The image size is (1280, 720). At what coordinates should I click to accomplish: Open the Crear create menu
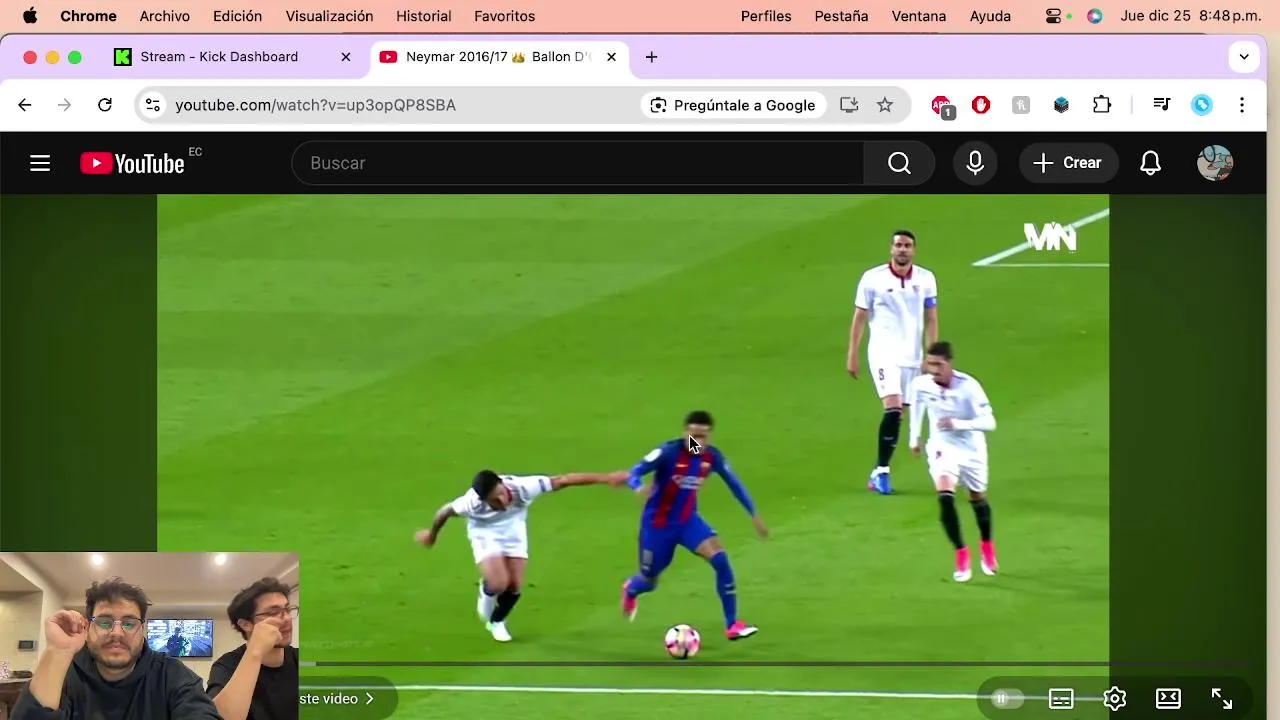click(x=1068, y=163)
